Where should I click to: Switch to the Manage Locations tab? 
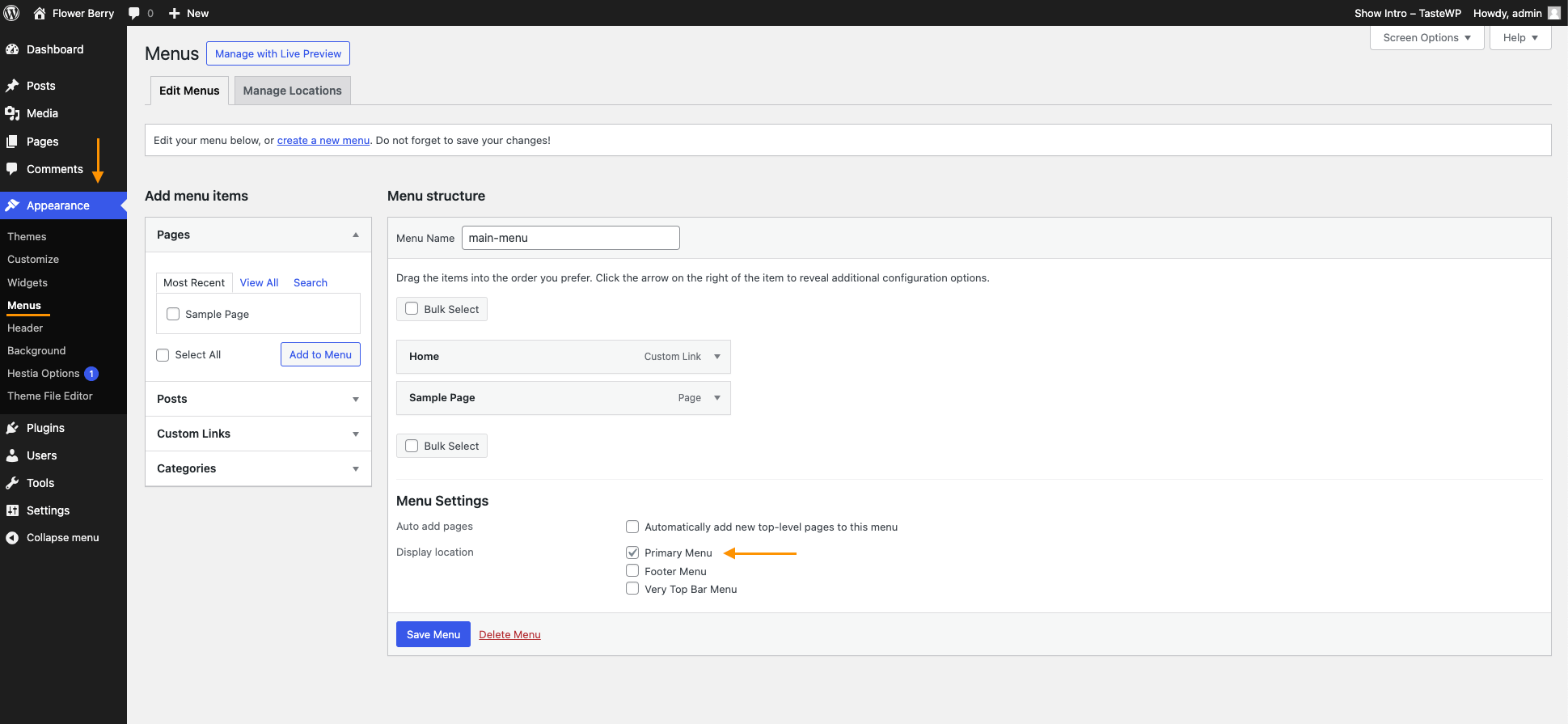pos(292,91)
